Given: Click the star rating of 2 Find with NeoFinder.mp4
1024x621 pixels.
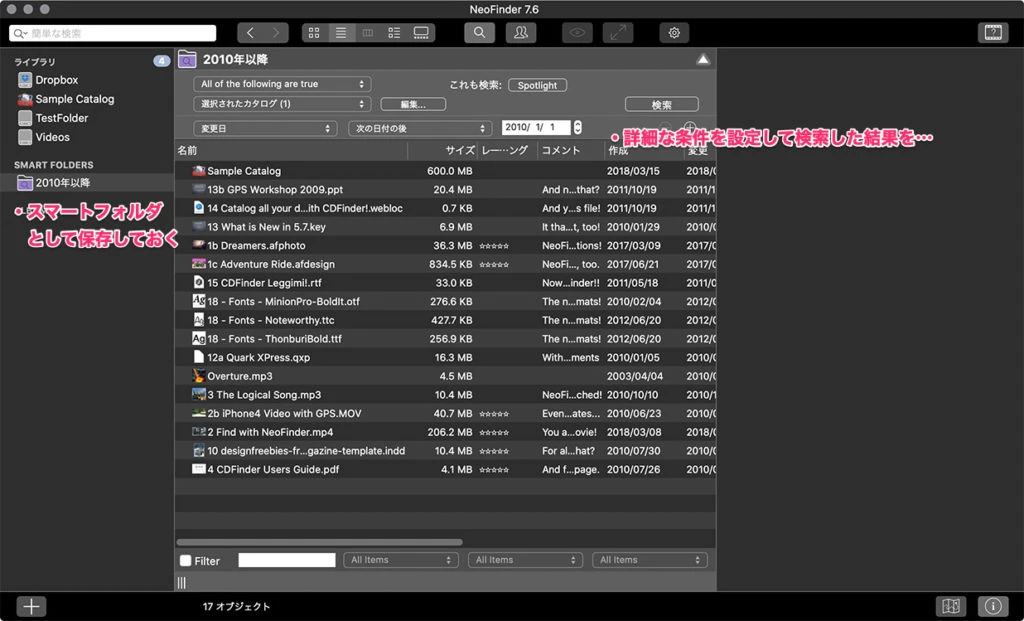Looking at the screenshot, I should click(x=494, y=432).
